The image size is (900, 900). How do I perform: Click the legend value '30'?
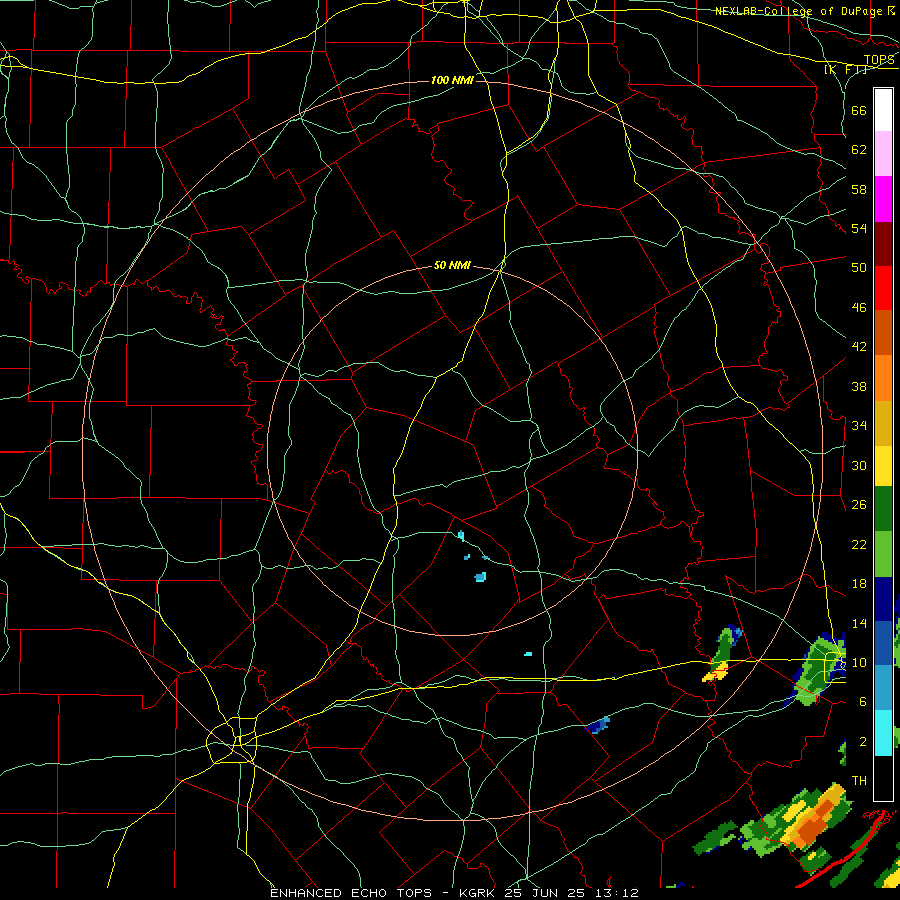(x=859, y=465)
